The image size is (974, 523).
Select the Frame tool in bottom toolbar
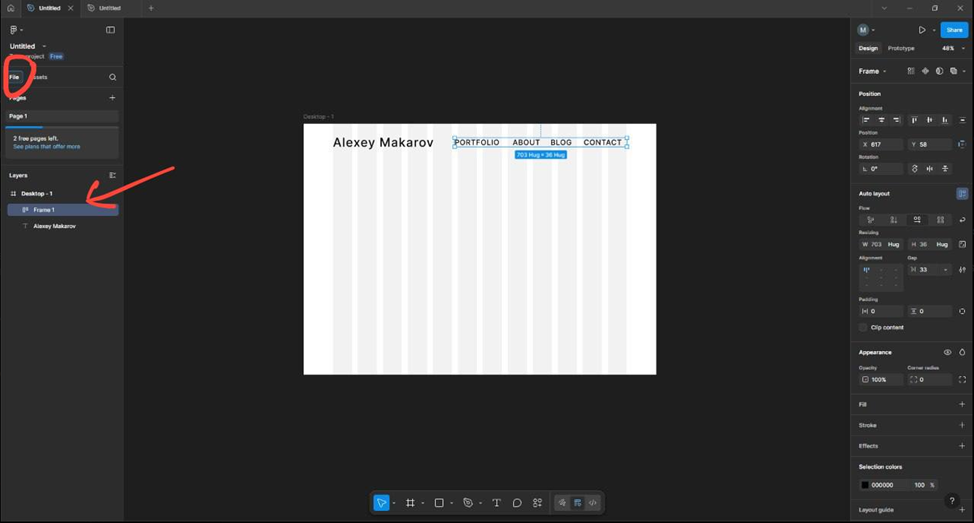click(410, 503)
